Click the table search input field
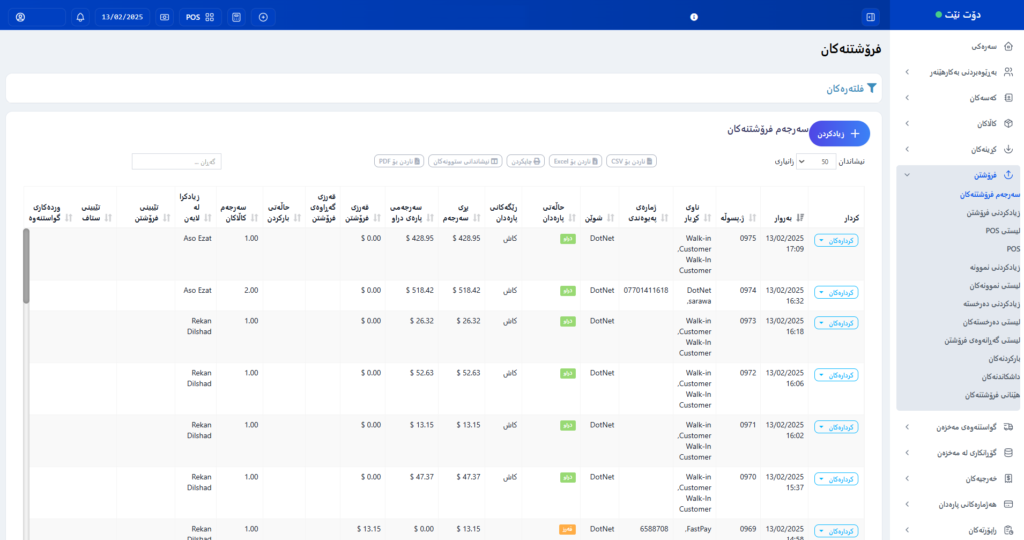1024x540 pixels. pyautogui.click(x=176, y=161)
